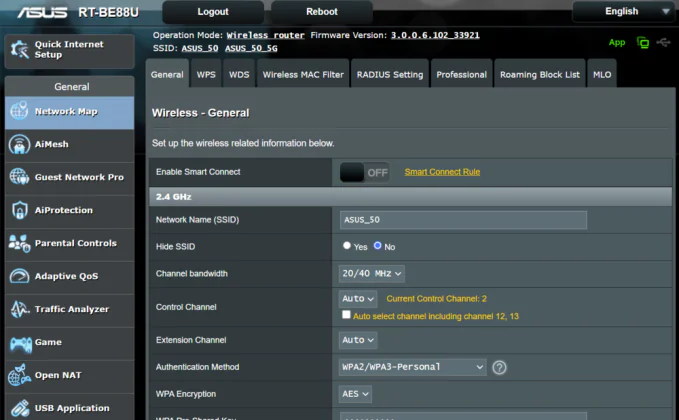Switch to the WDS tab

click(x=239, y=74)
